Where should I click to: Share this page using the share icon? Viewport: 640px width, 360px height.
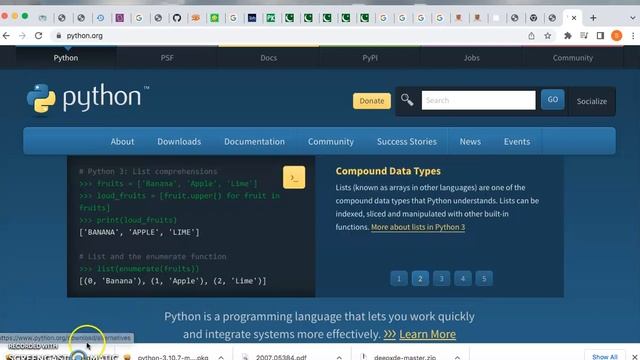coord(531,36)
